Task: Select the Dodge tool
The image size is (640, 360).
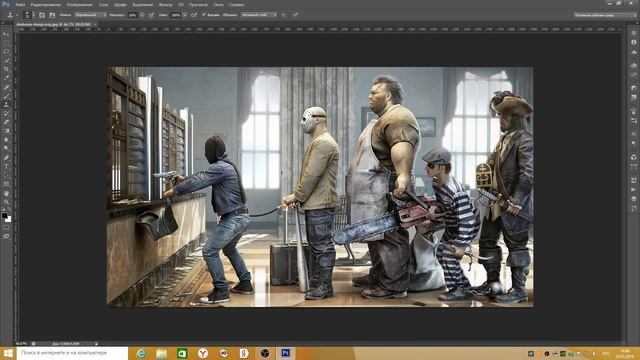Action: 6,148
